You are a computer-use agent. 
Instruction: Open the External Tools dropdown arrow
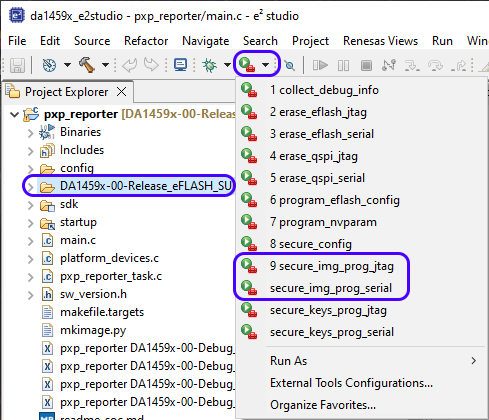265,65
